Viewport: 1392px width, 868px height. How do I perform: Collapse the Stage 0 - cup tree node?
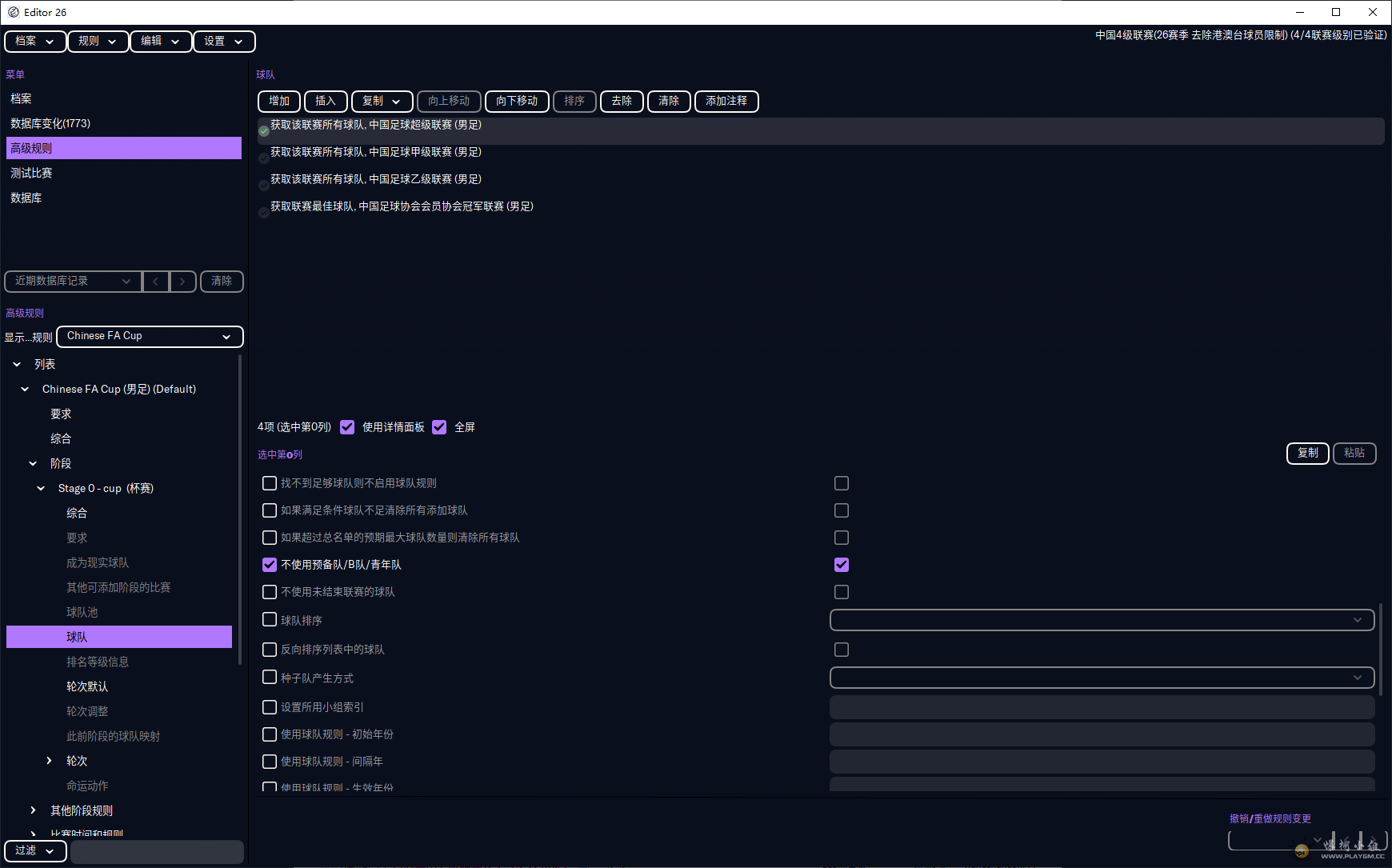(41, 489)
